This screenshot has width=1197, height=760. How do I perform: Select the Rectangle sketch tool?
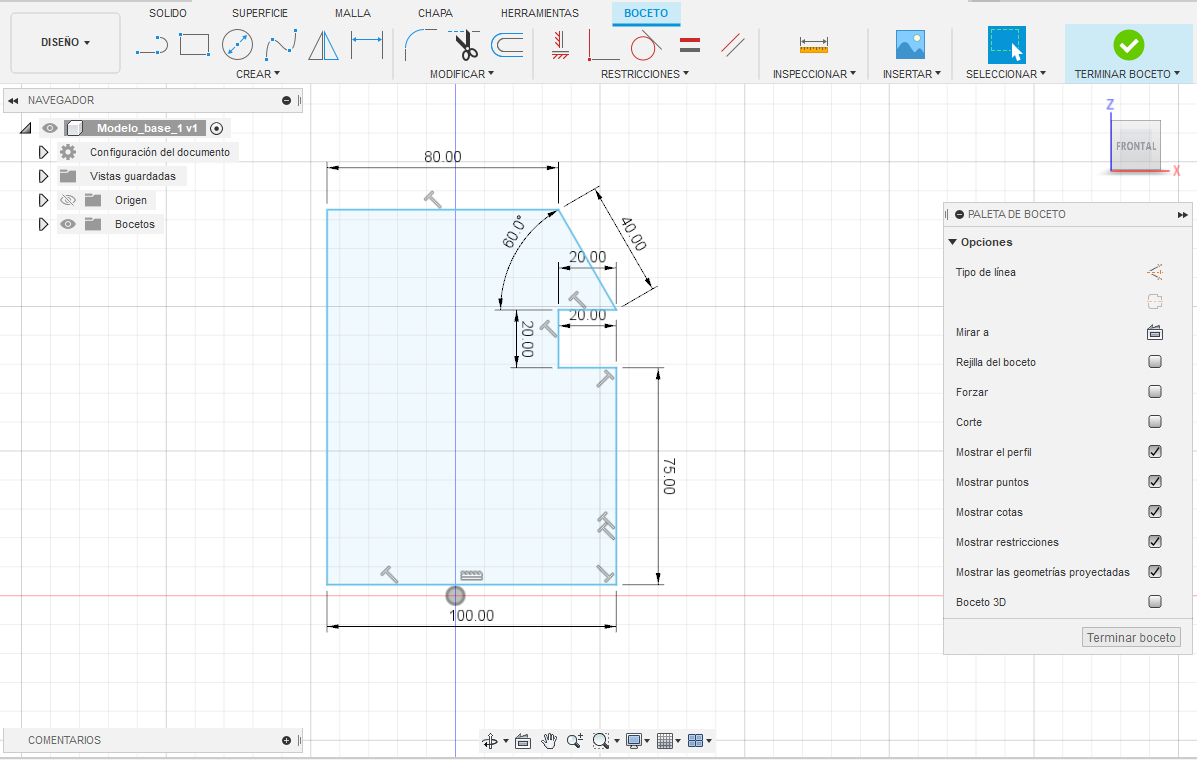point(195,45)
